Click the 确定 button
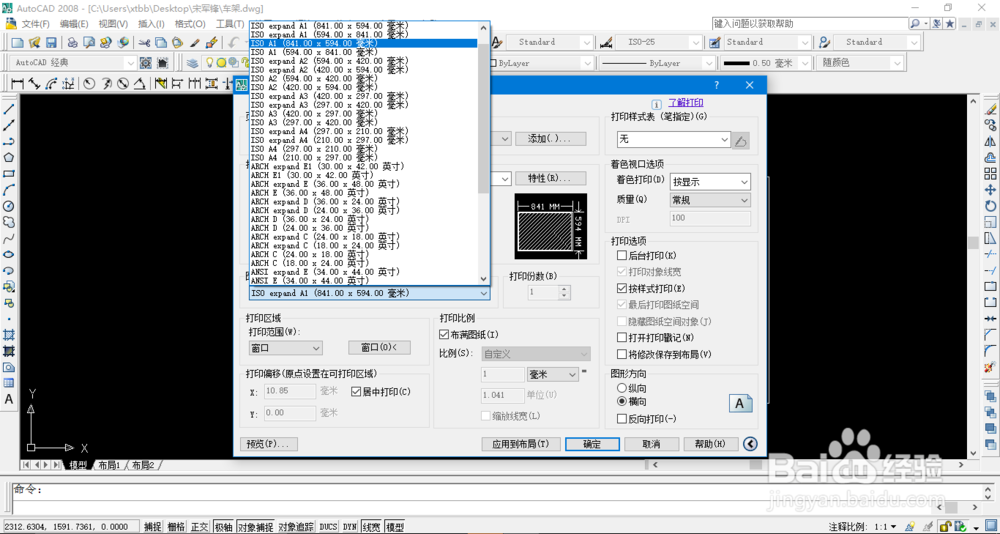This screenshot has height=534, width=1000. [x=592, y=444]
